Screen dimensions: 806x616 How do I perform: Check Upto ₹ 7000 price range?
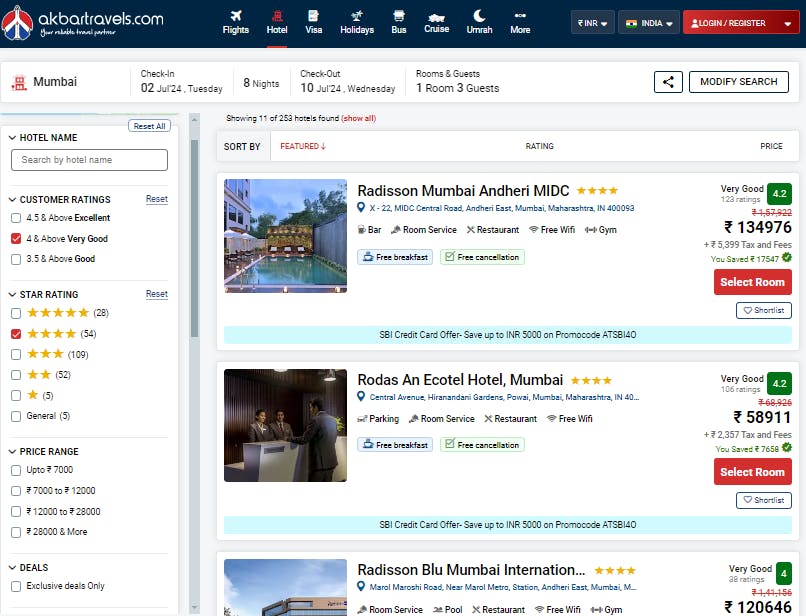point(16,470)
